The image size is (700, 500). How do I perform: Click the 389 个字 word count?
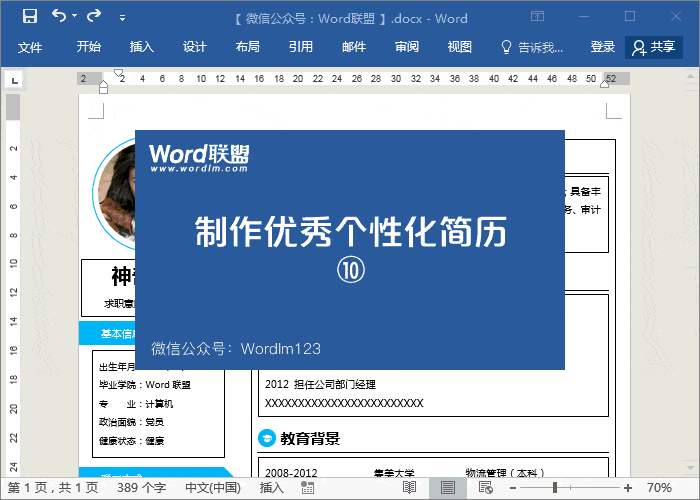click(142, 488)
